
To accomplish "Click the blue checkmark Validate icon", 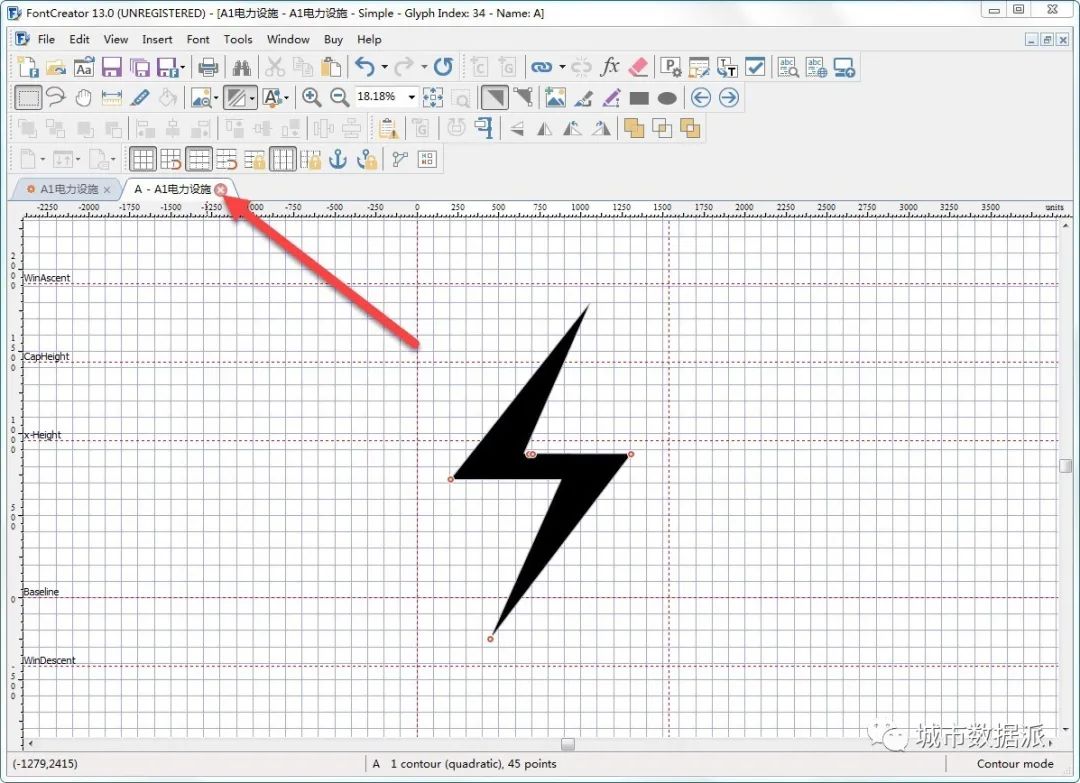I will [755, 67].
